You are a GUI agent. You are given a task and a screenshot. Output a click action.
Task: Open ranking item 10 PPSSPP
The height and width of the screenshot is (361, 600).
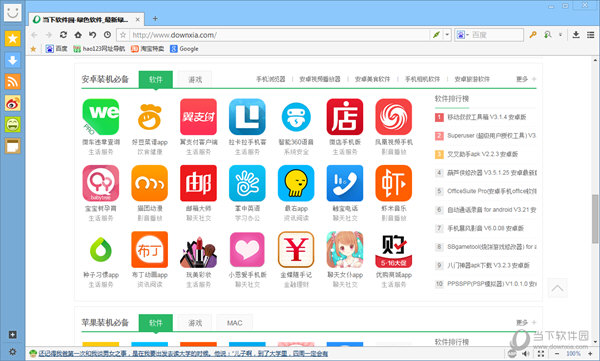(486, 284)
